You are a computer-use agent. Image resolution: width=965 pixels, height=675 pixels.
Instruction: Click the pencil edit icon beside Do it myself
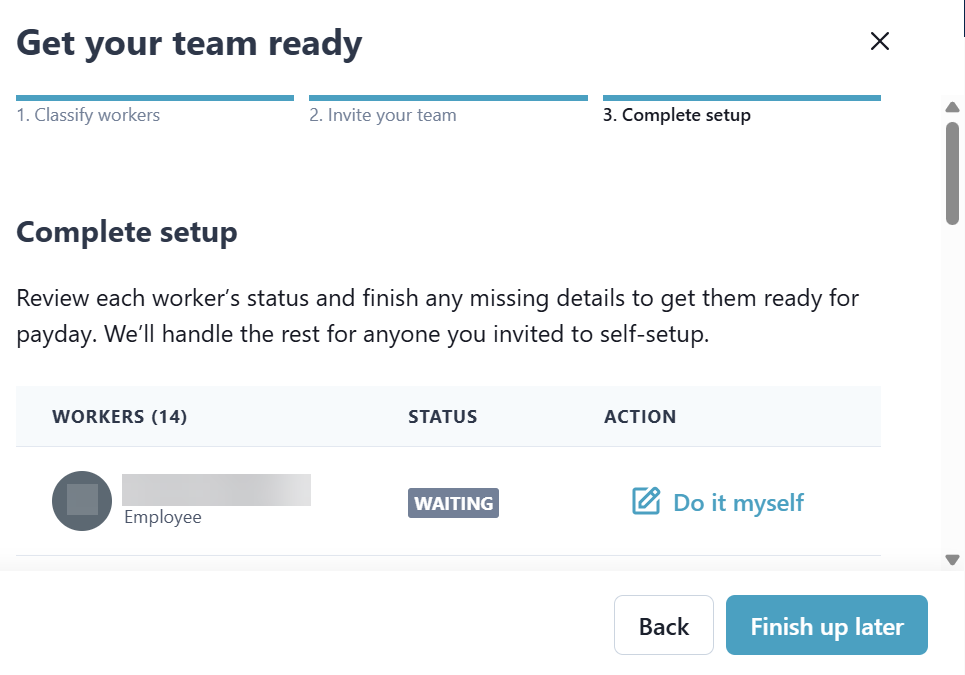[x=646, y=501]
